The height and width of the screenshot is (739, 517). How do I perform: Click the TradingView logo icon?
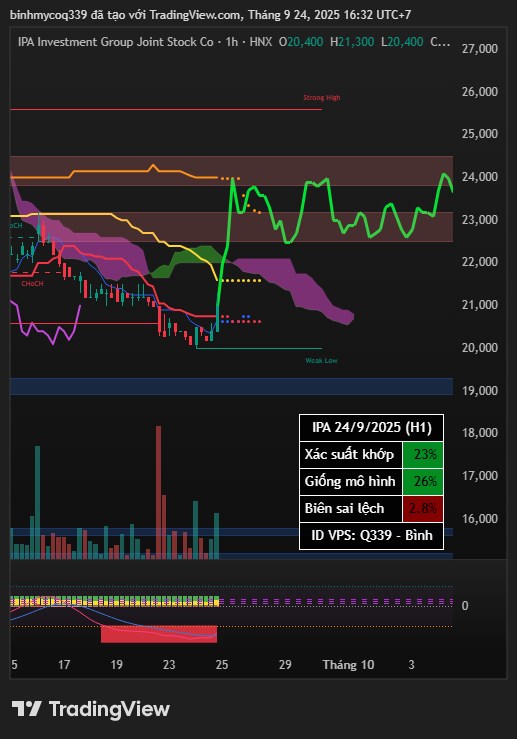[x=26, y=709]
